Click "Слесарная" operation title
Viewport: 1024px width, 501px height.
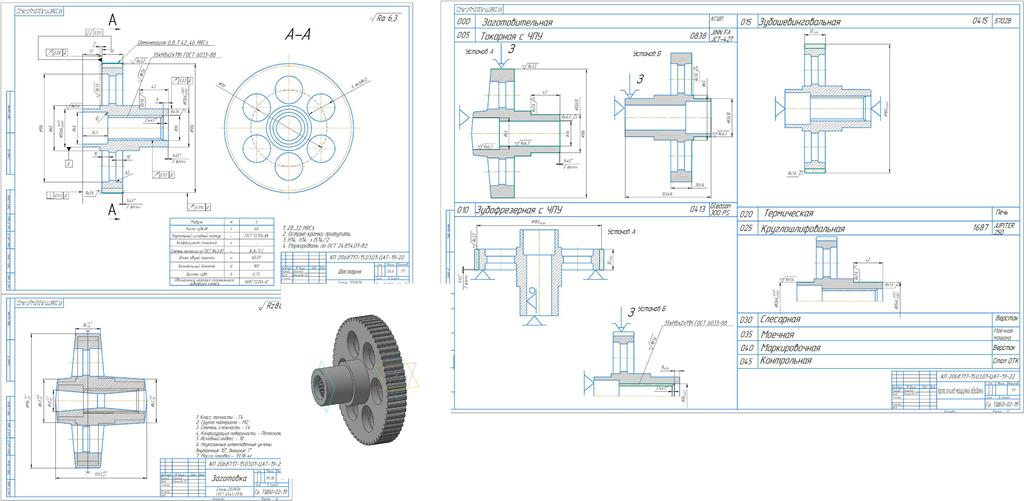(780, 320)
